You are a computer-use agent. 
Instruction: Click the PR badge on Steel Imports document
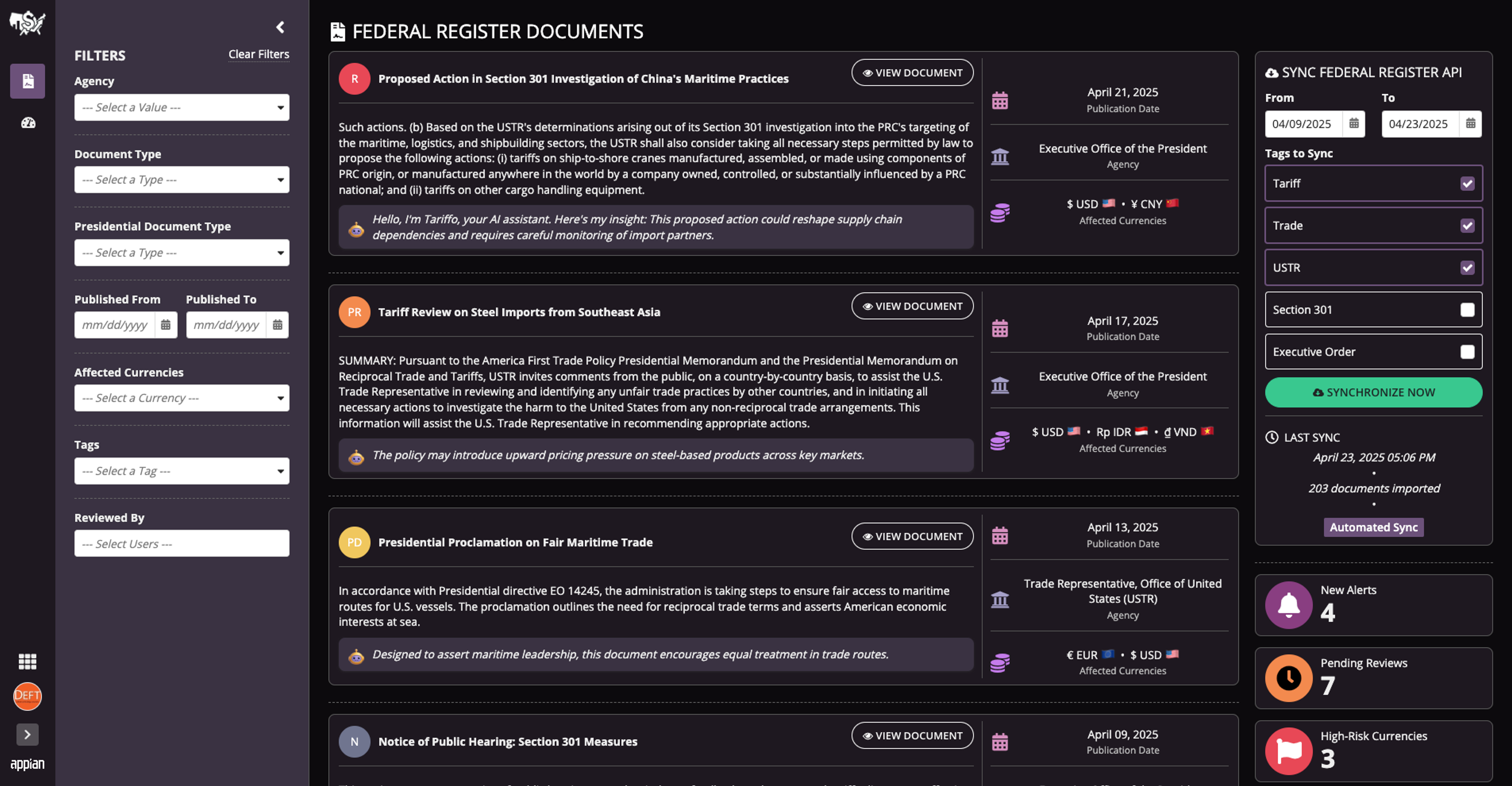[x=354, y=312]
